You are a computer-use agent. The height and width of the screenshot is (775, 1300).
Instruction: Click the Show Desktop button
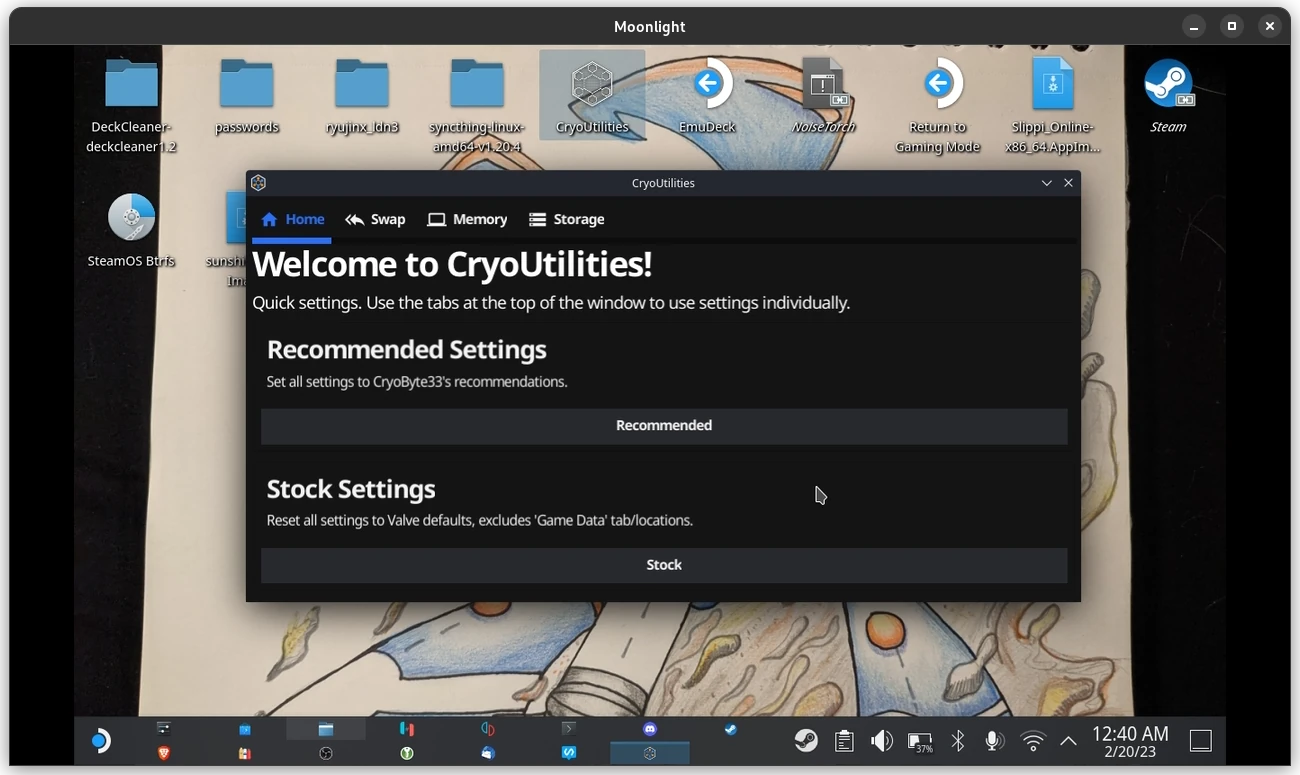(1201, 741)
